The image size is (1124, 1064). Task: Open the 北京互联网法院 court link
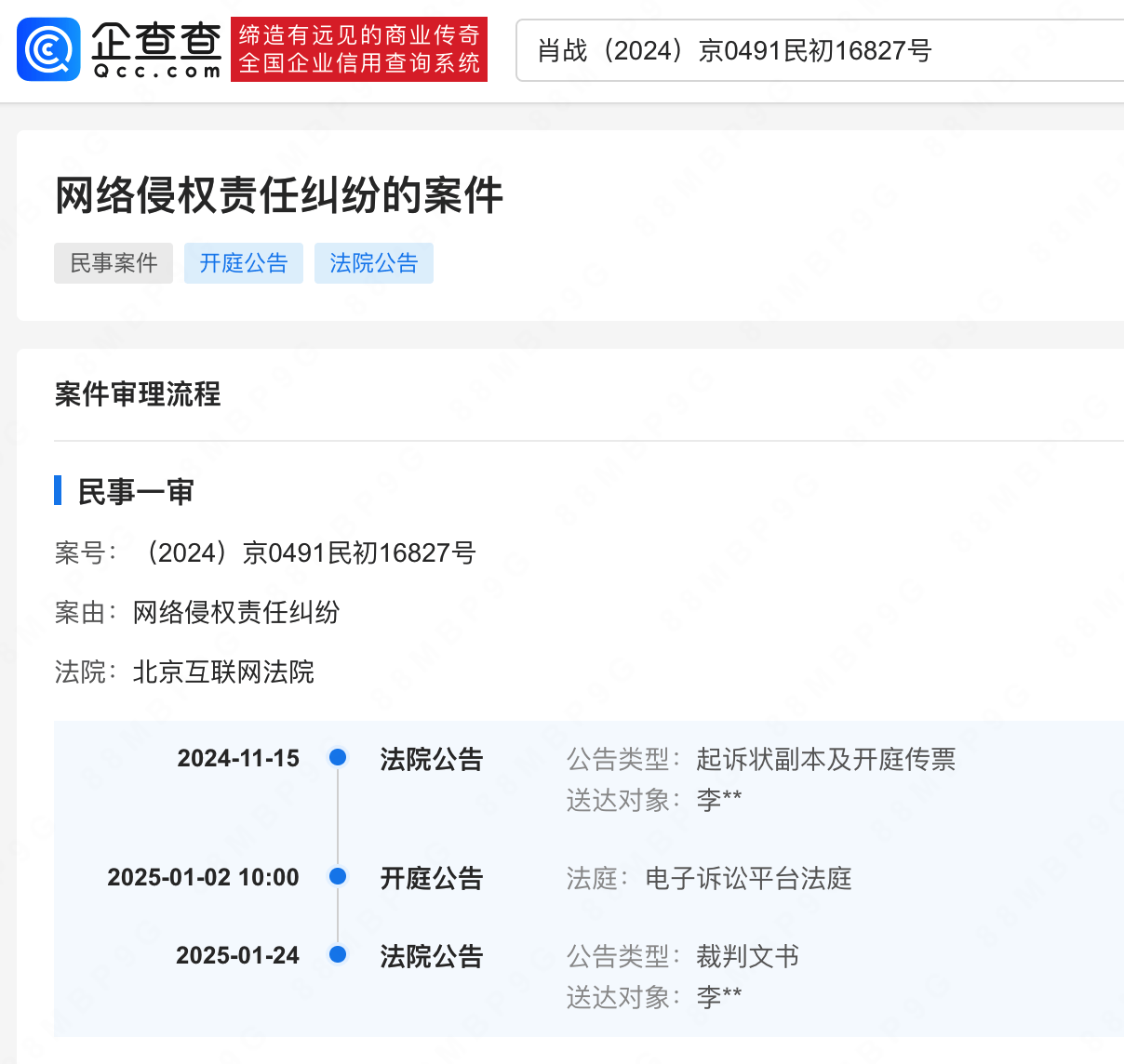pos(223,672)
